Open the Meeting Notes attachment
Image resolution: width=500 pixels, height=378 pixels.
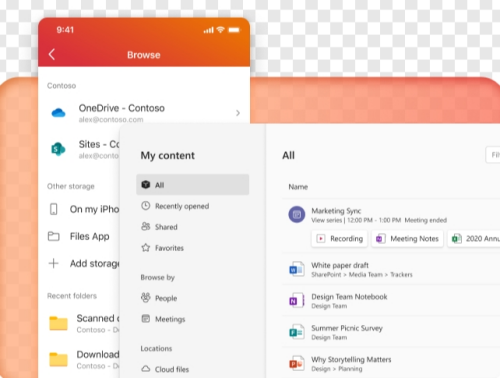pyautogui.click(x=407, y=239)
